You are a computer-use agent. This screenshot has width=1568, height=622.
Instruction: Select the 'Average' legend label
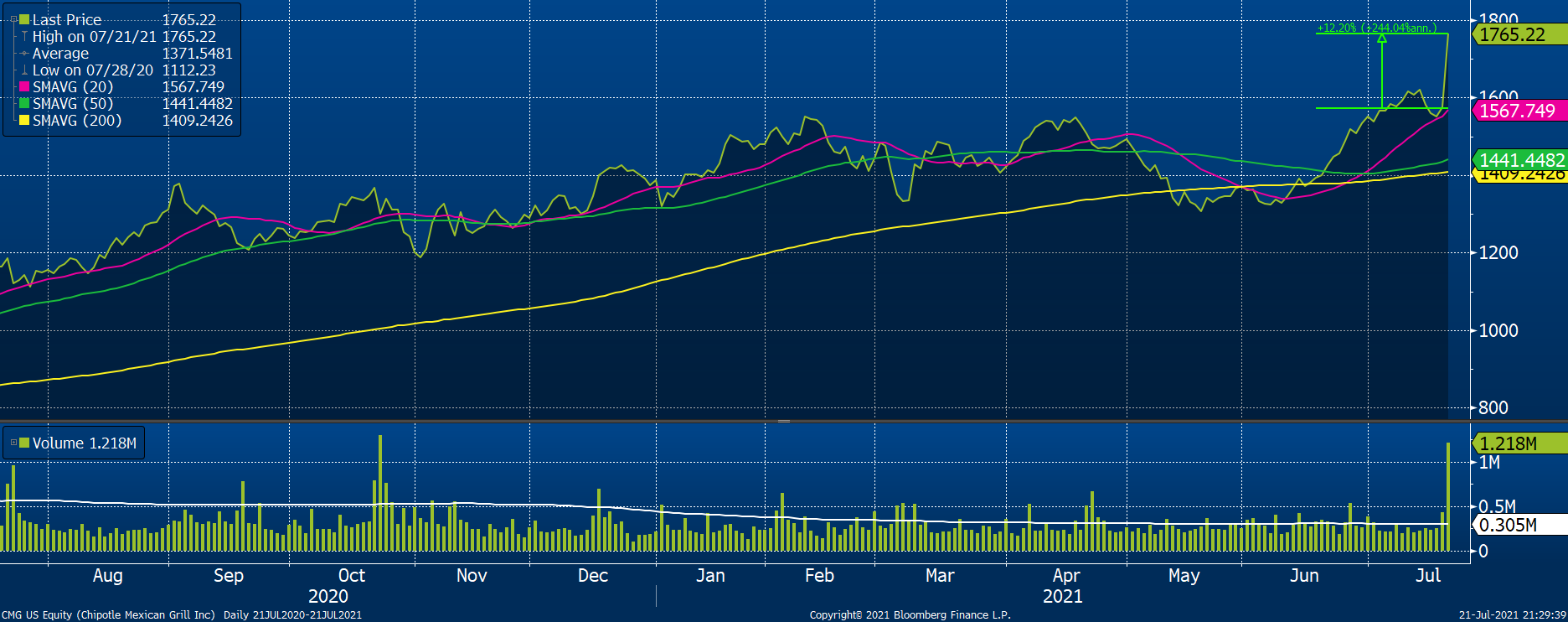[x=60, y=53]
